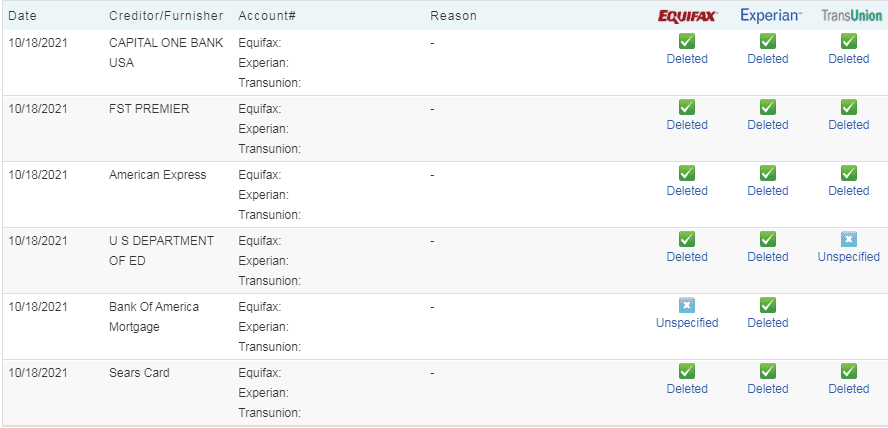Click the Experian logo column header
888x428 pixels.
pos(770,16)
